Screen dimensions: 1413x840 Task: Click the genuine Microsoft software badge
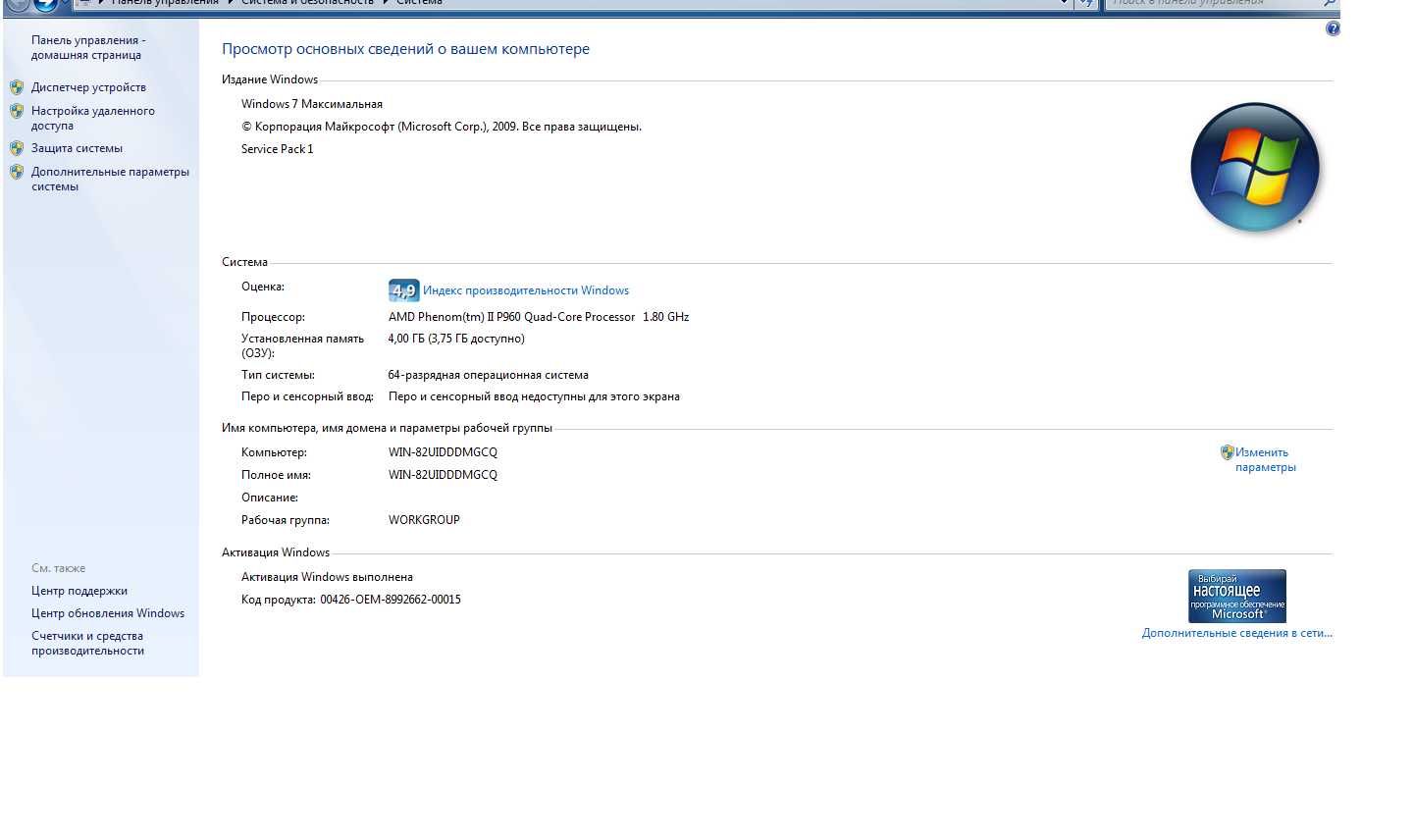pyautogui.click(x=1237, y=596)
